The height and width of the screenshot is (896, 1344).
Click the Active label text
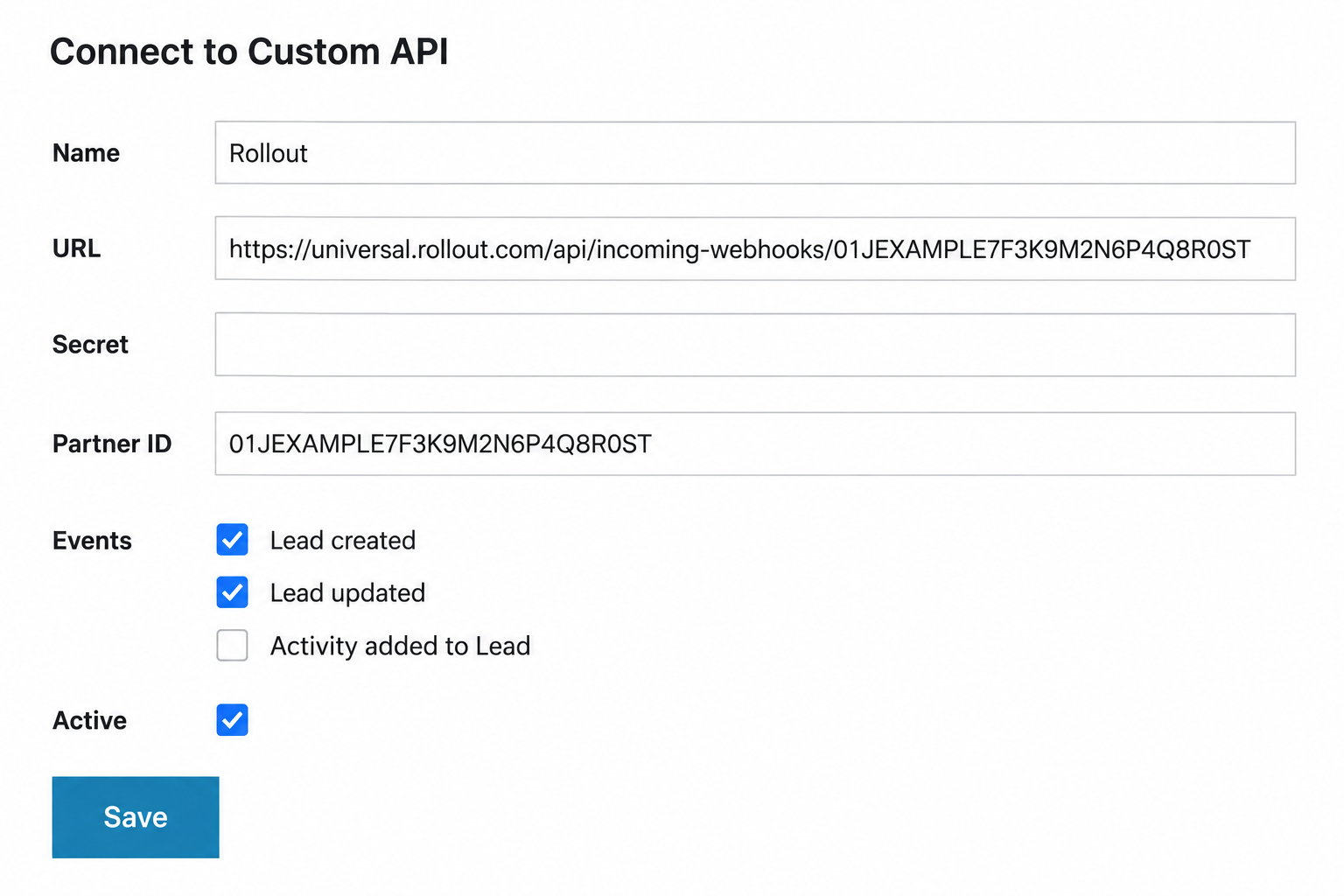(89, 720)
